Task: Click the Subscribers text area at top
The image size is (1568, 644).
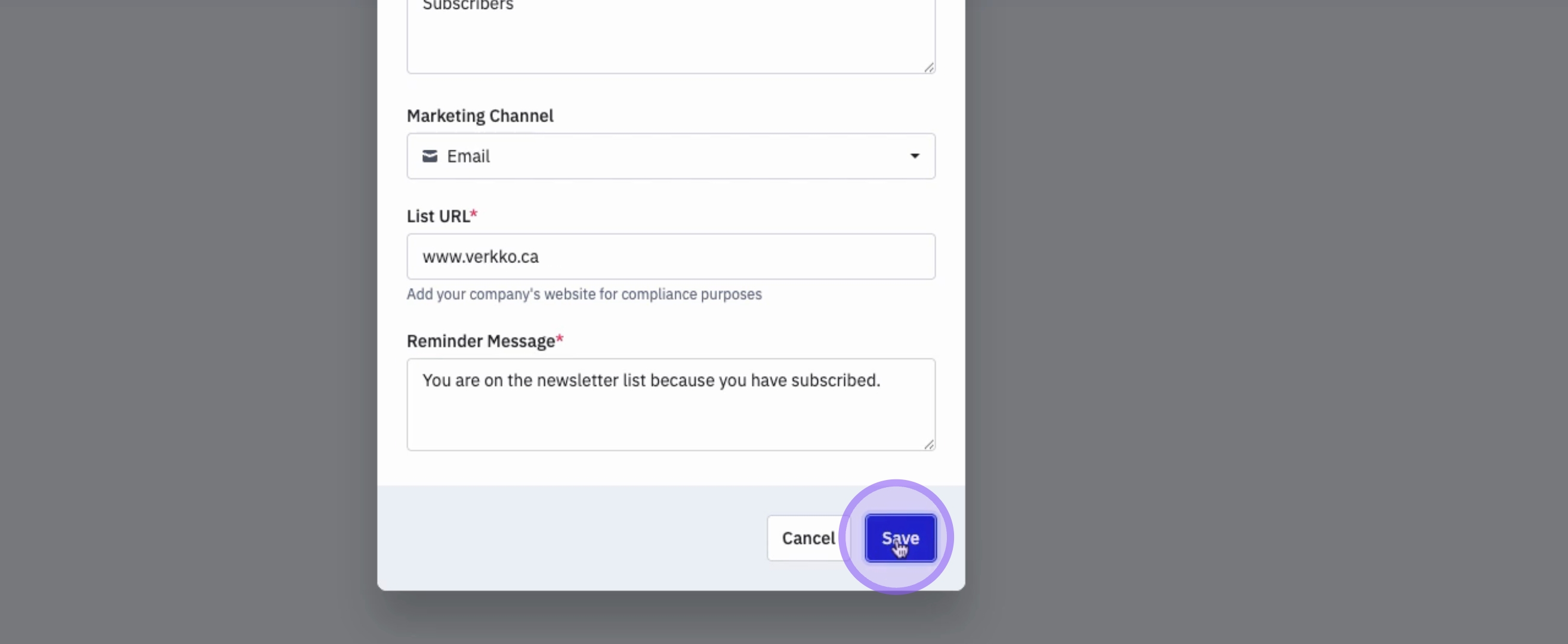Action: (x=670, y=36)
